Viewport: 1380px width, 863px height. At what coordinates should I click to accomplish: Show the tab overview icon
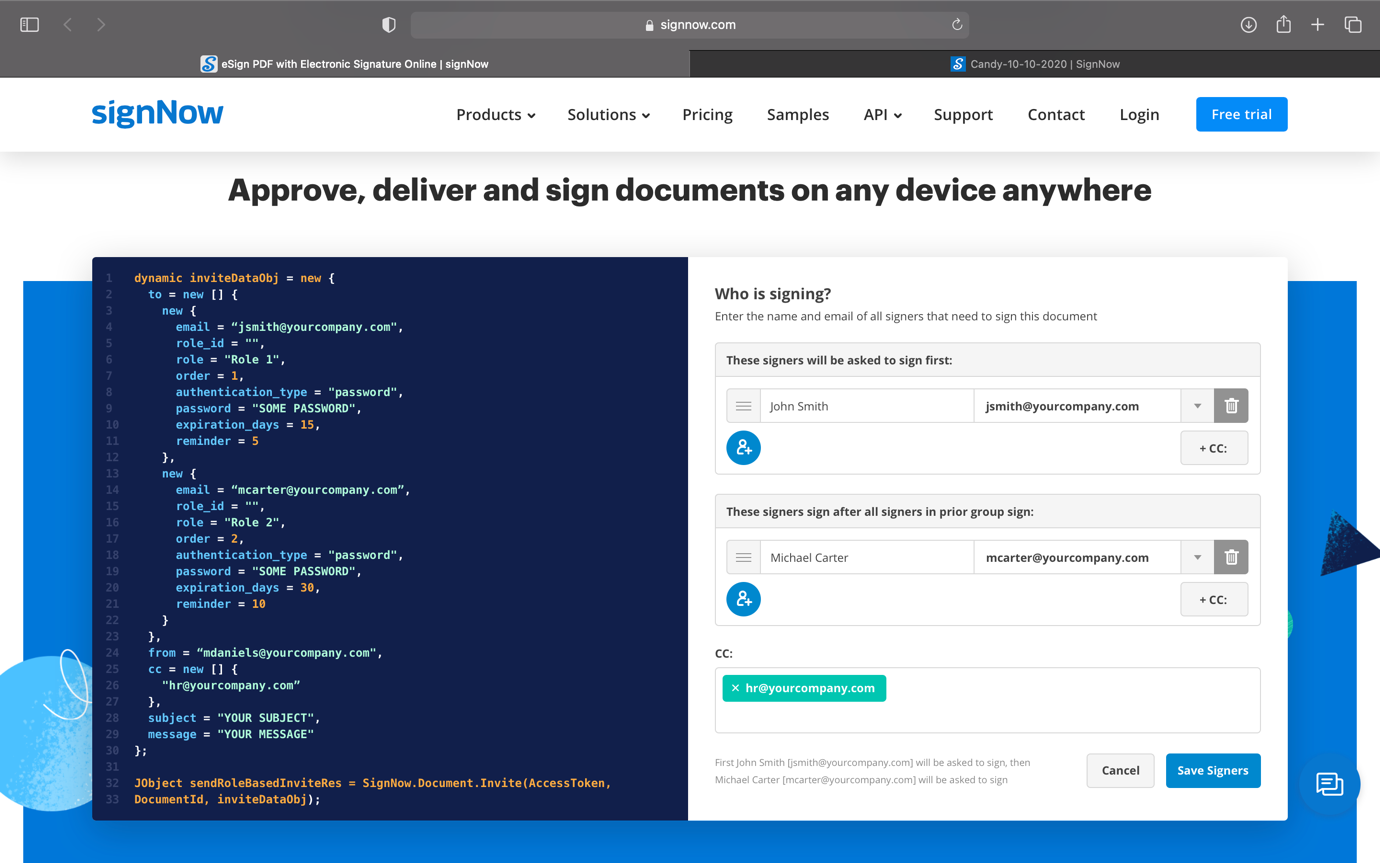(1353, 25)
